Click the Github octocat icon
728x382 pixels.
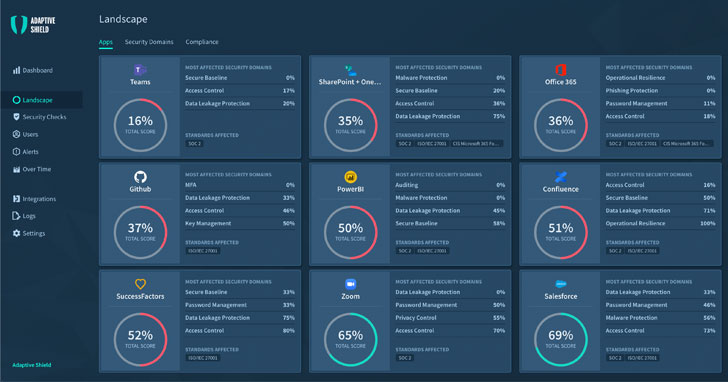click(140, 177)
